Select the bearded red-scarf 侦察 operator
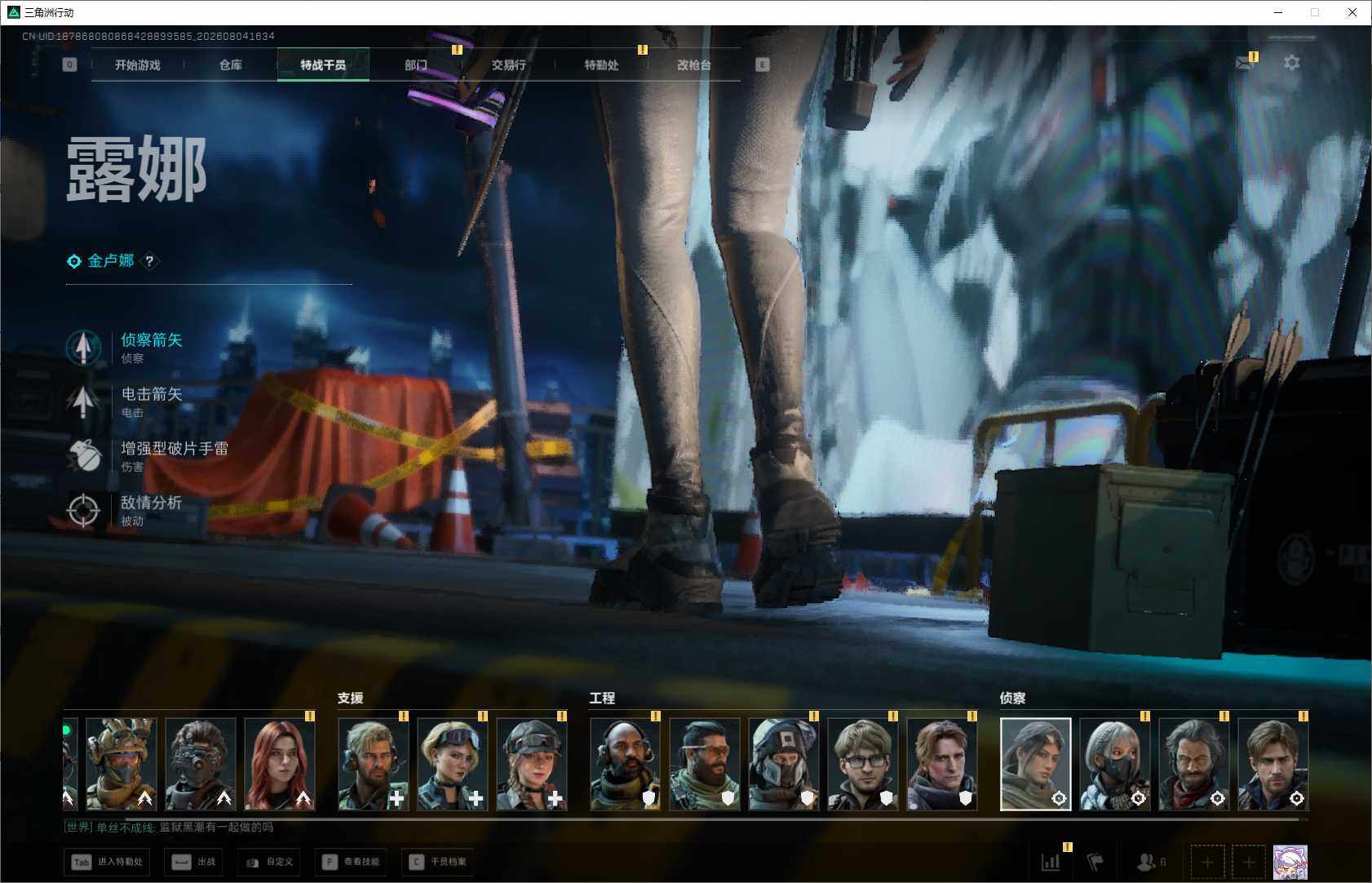This screenshot has height=883, width=1372. tap(1194, 764)
